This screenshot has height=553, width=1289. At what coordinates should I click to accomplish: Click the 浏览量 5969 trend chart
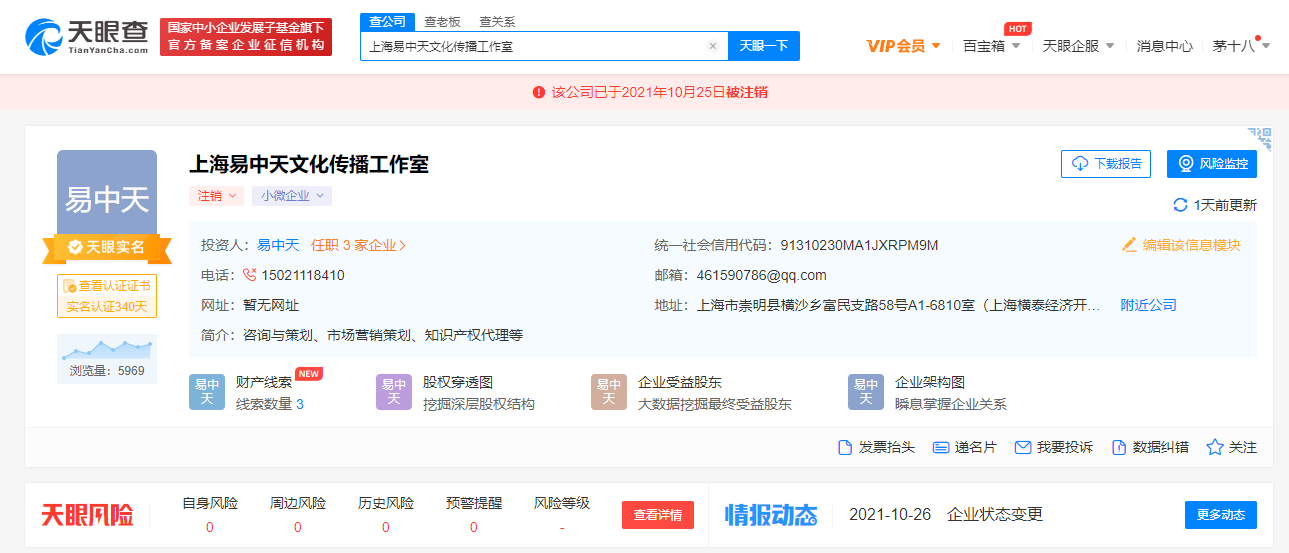107,360
